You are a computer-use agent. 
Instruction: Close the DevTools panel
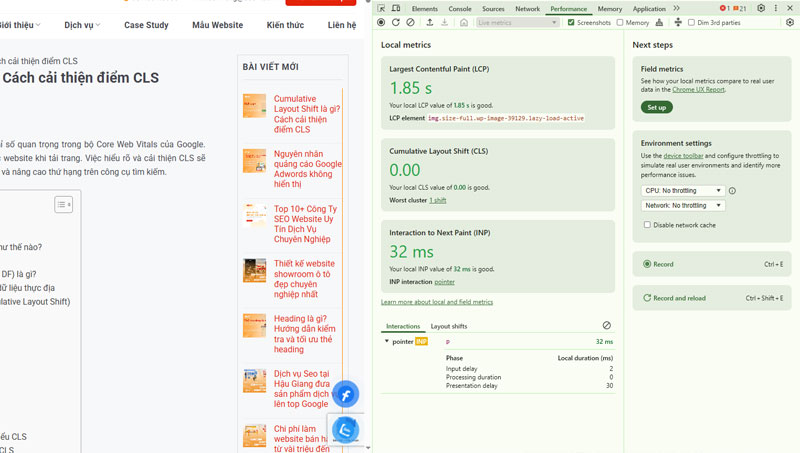point(790,8)
